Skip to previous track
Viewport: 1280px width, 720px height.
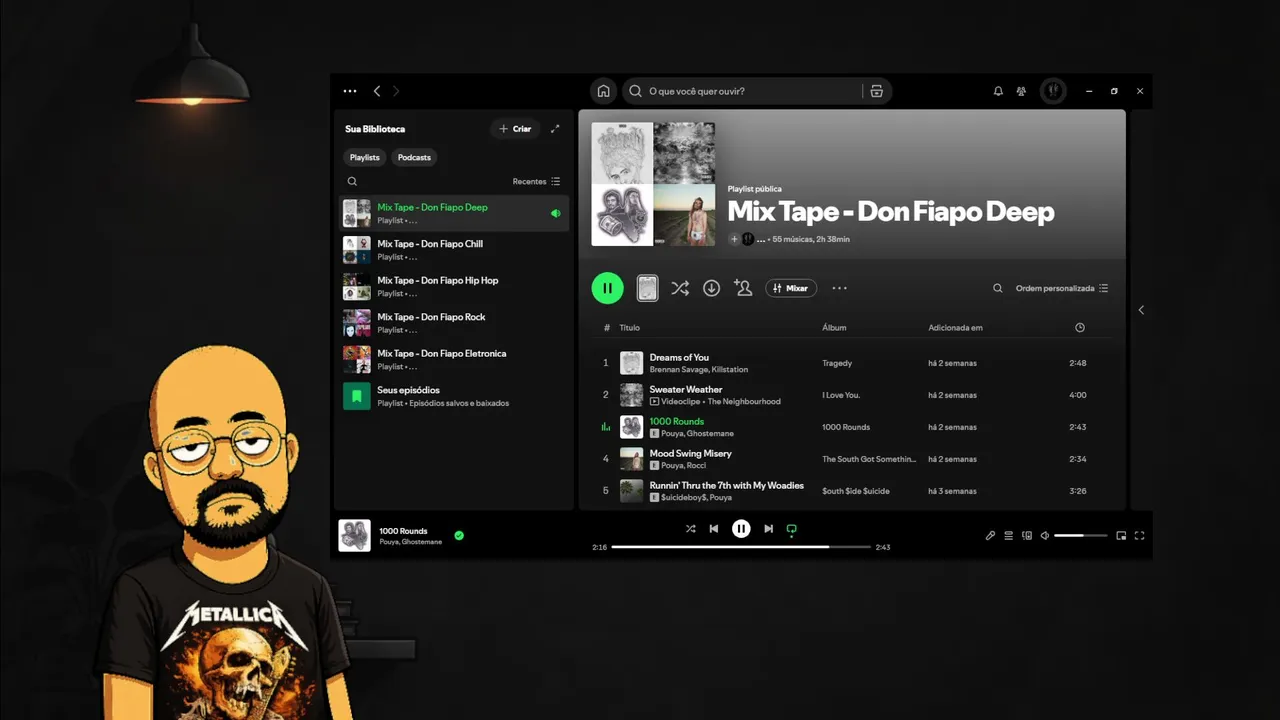[714, 529]
